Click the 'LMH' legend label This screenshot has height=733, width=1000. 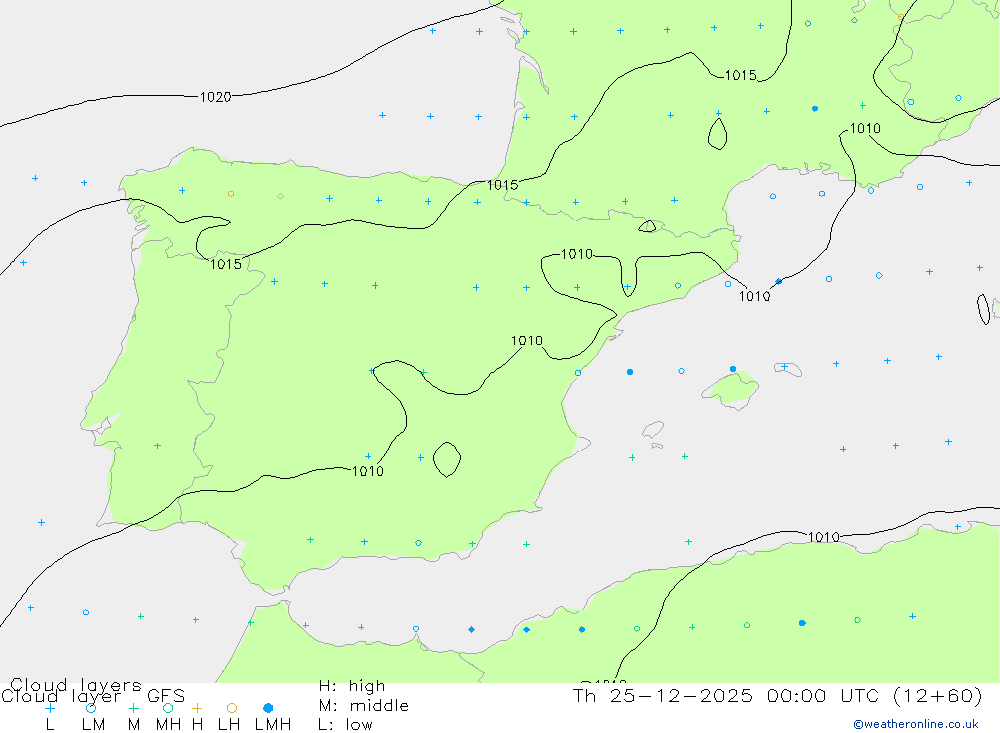pos(273,725)
